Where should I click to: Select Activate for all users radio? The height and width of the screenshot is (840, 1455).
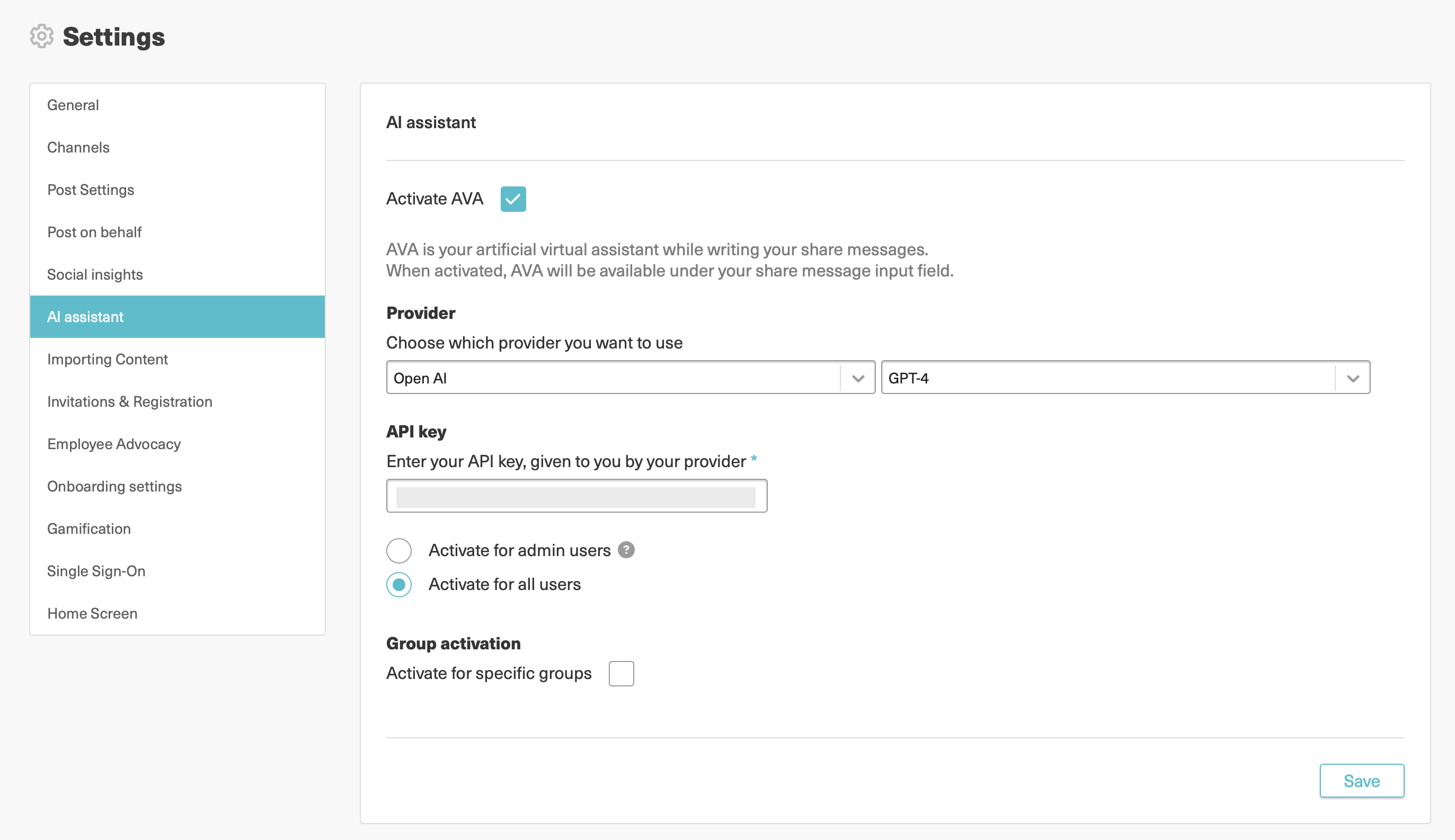pyautogui.click(x=399, y=584)
